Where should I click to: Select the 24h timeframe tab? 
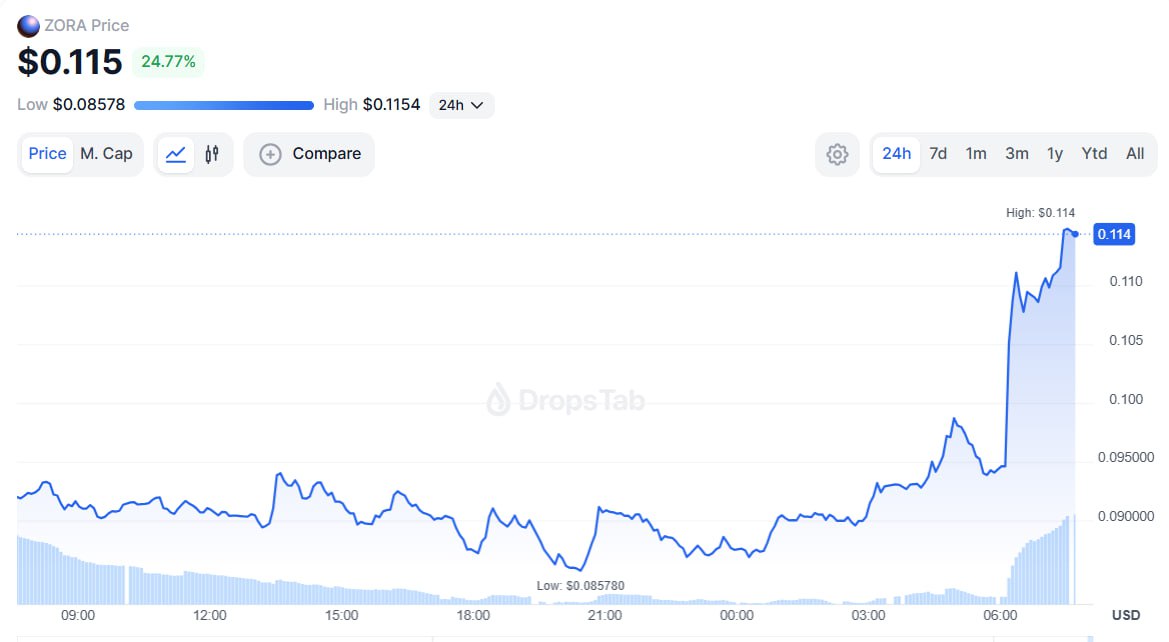click(896, 154)
